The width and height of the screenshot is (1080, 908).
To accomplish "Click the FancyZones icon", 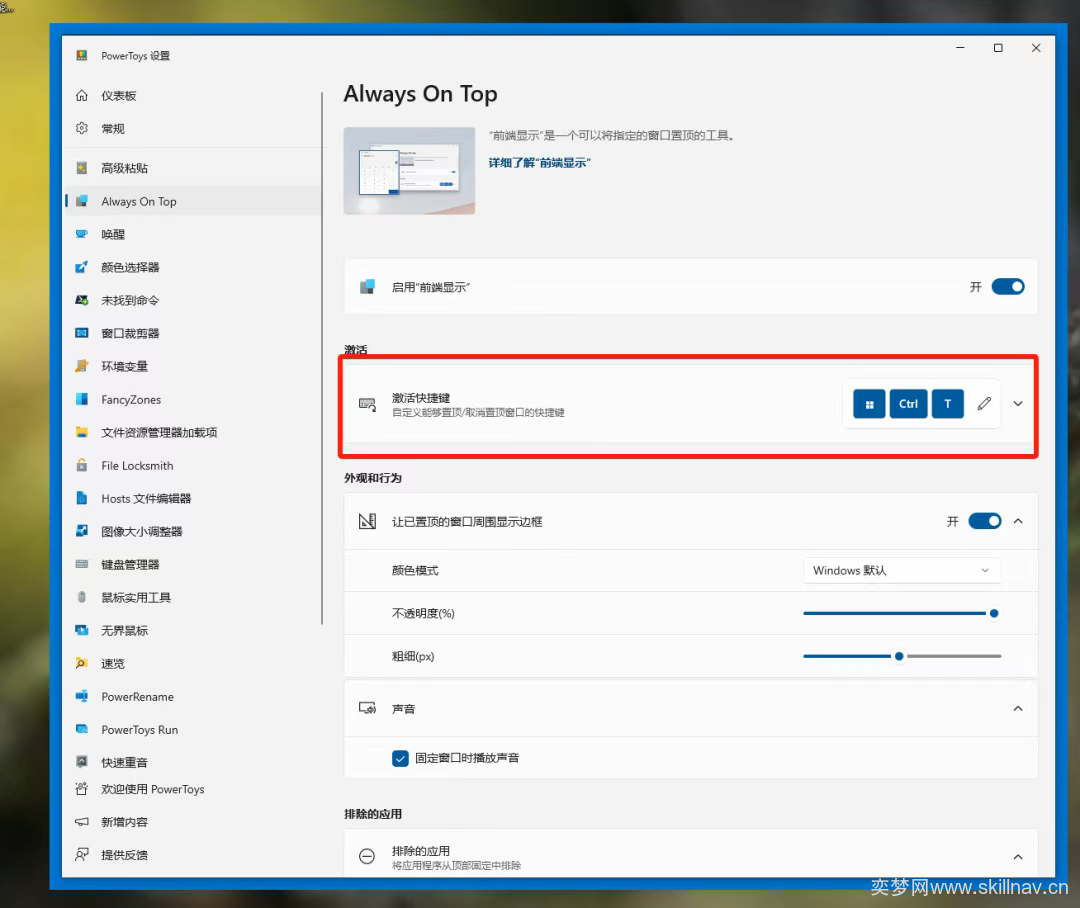I will (82, 400).
